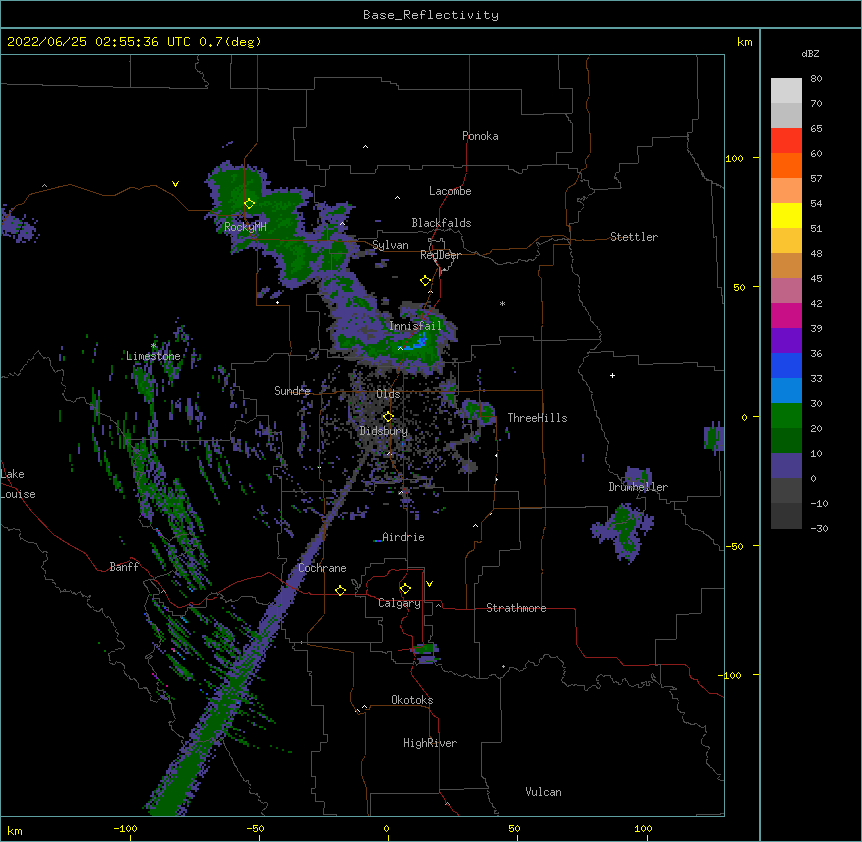The width and height of the screenshot is (862, 842).
Task: Click the Strathmore town label
Action: (516, 608)
